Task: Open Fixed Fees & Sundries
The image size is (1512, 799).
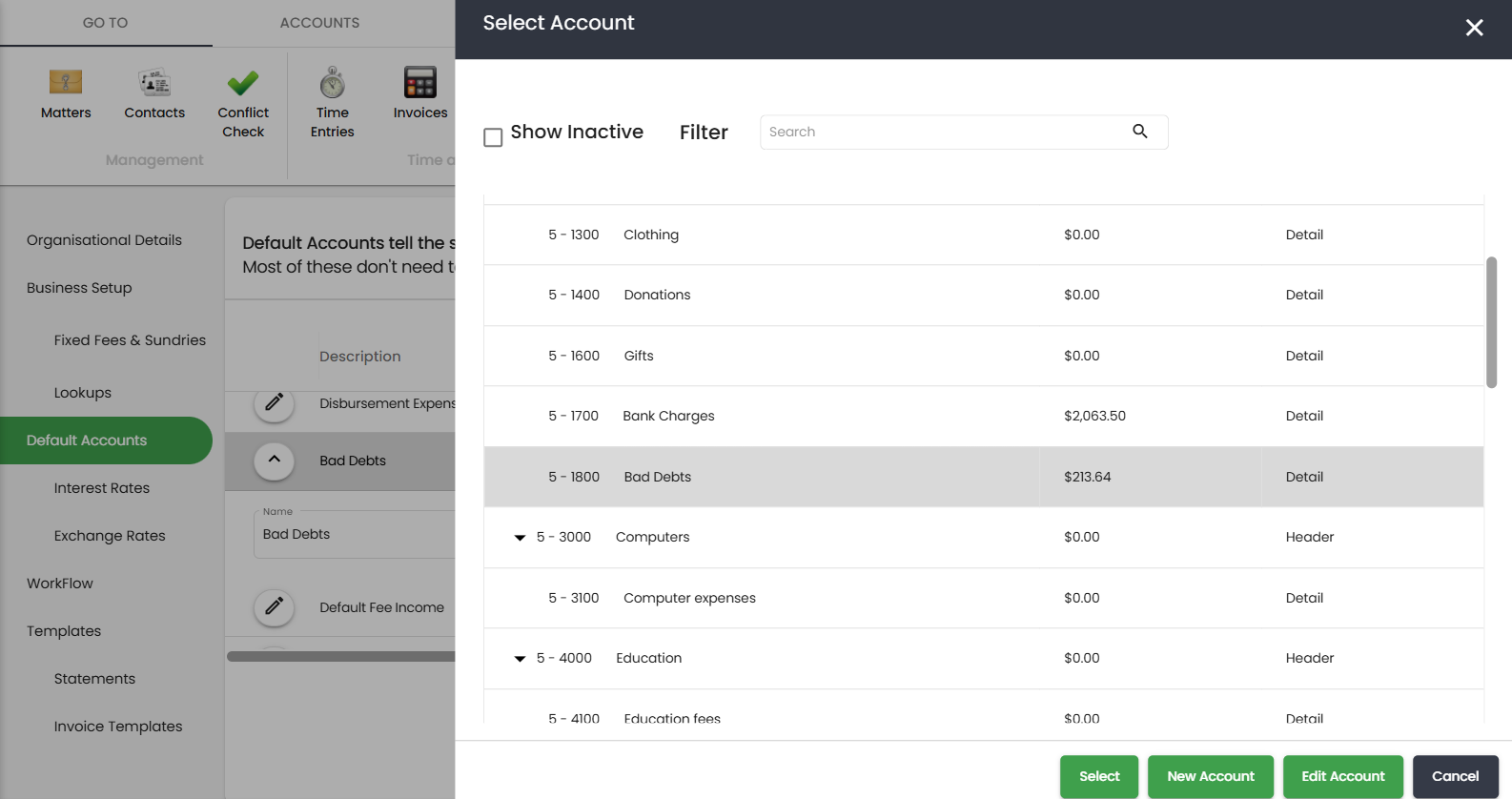Action: (130, 340)
